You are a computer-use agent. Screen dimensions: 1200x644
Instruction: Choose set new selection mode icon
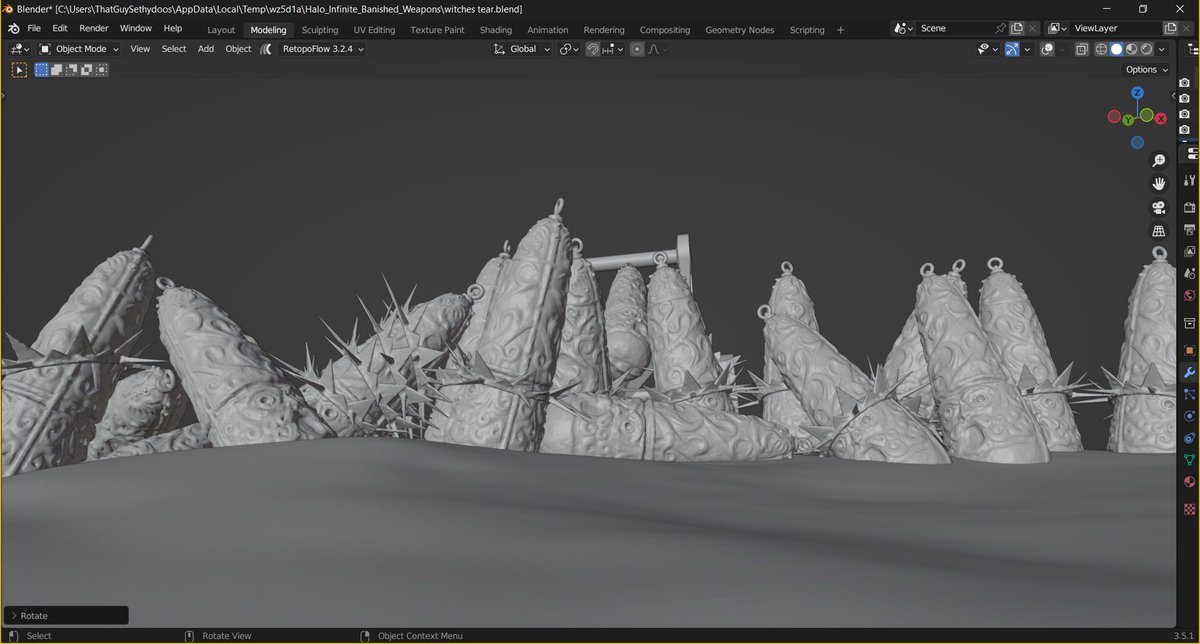coord(42,70)
